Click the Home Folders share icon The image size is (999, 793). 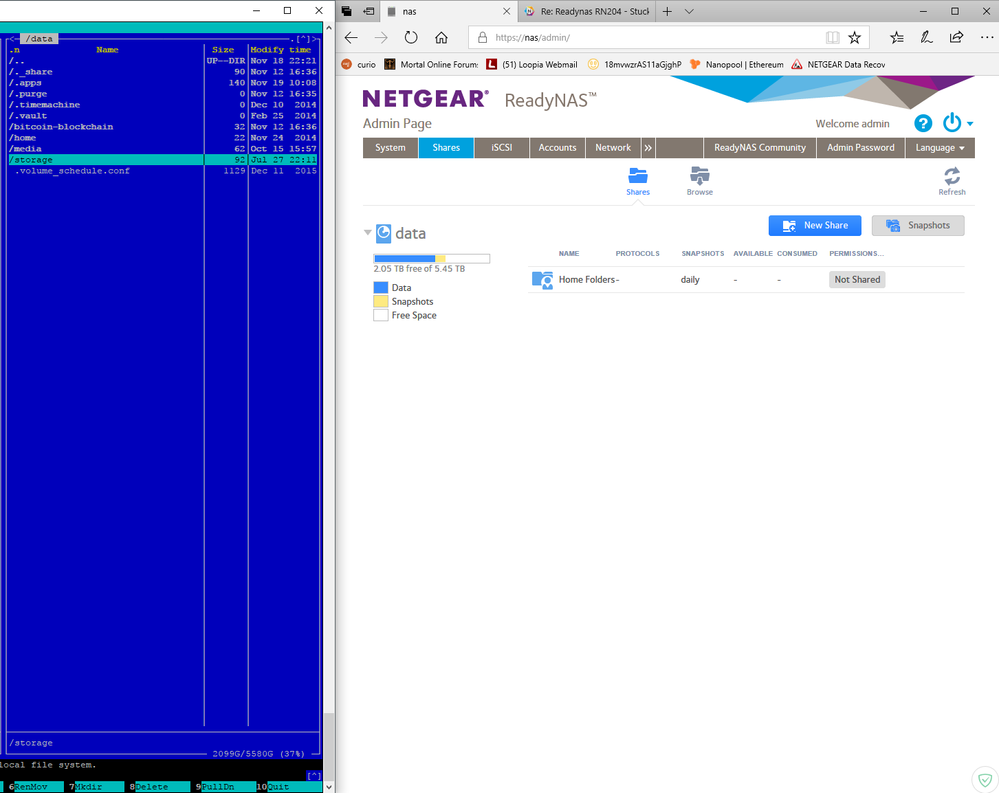click(542, 280)
